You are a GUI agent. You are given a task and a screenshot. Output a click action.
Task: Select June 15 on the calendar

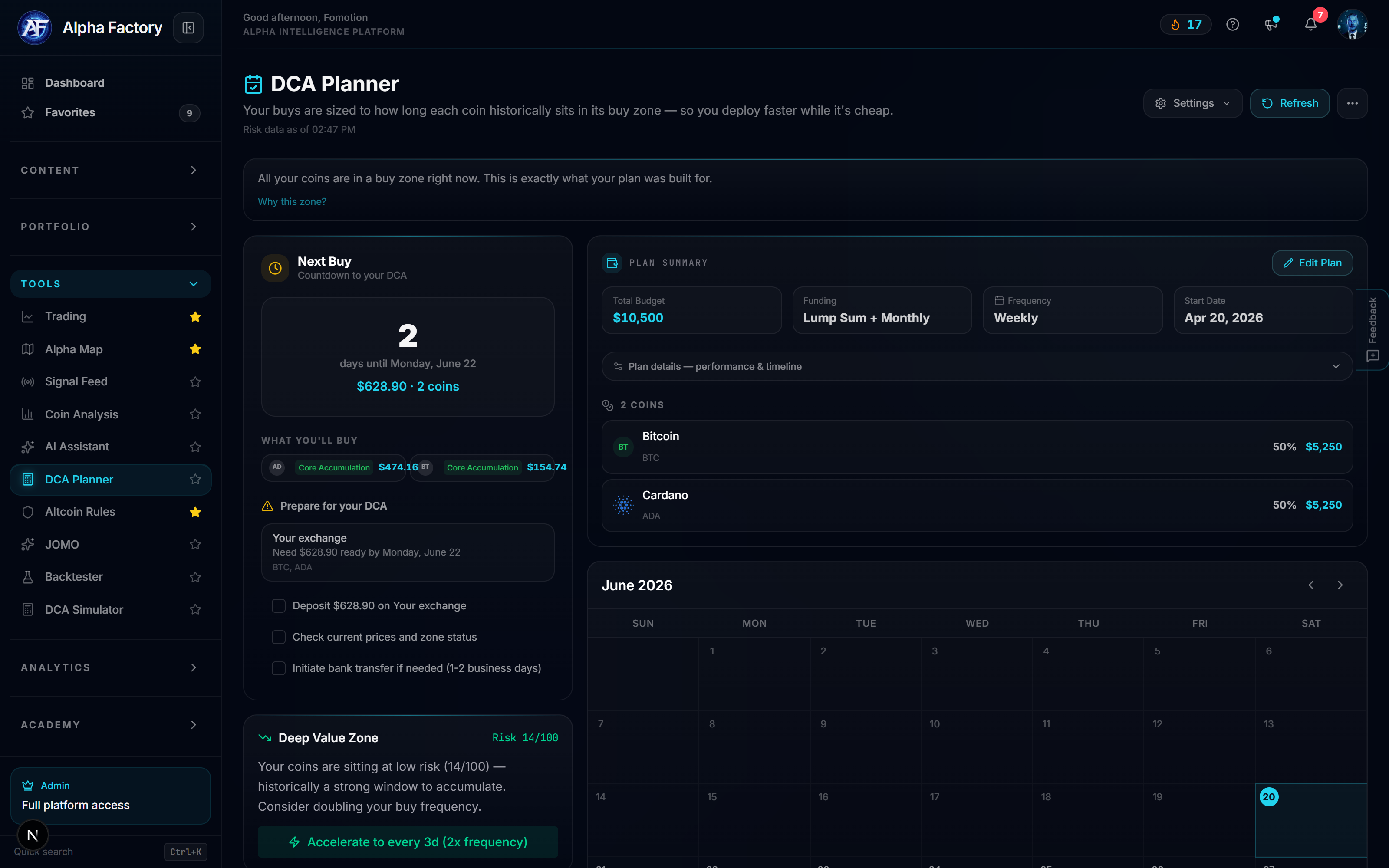[754, 820]
